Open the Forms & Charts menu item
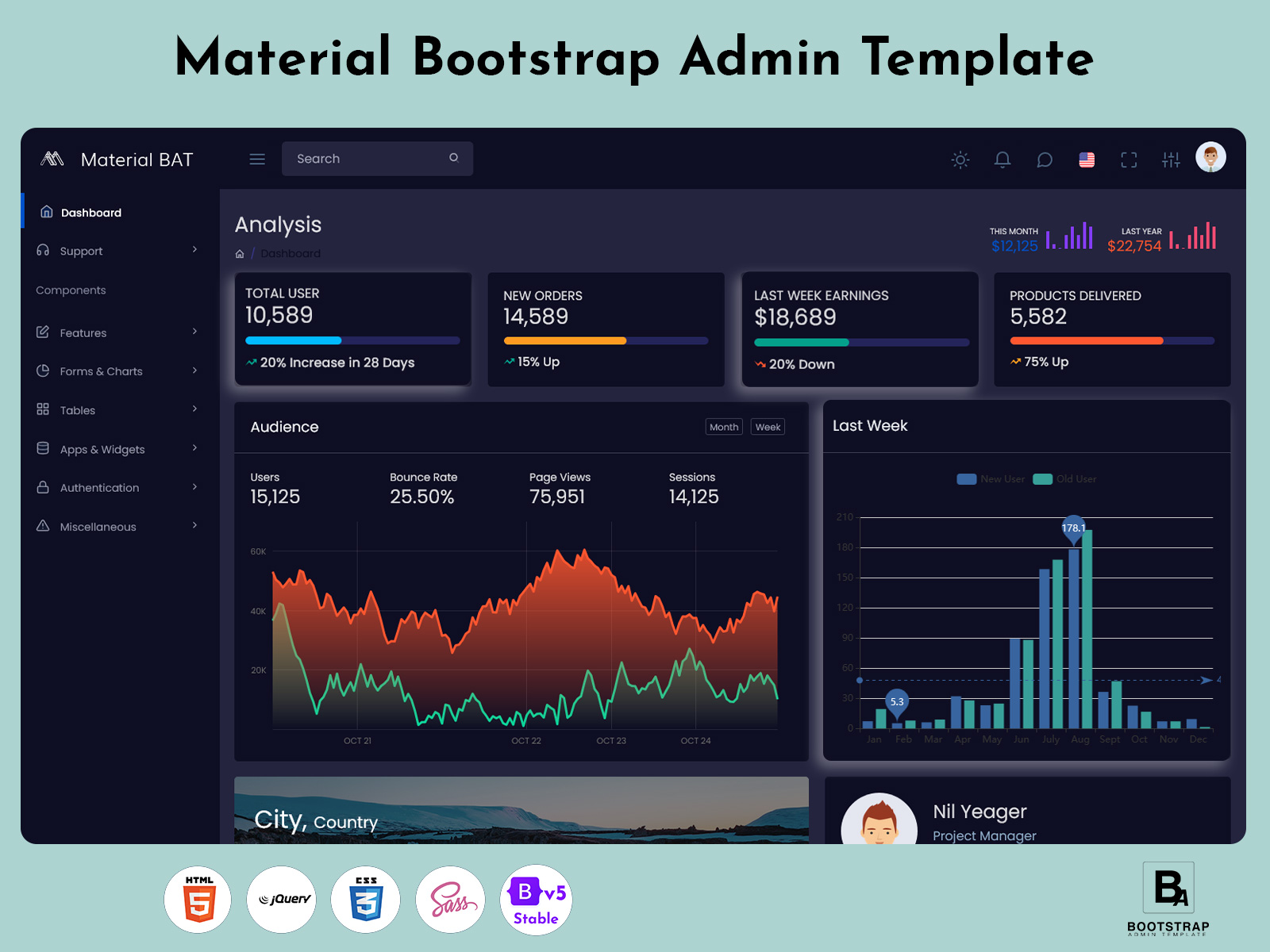Screen dimensions: 1270x952 (120, 371)
